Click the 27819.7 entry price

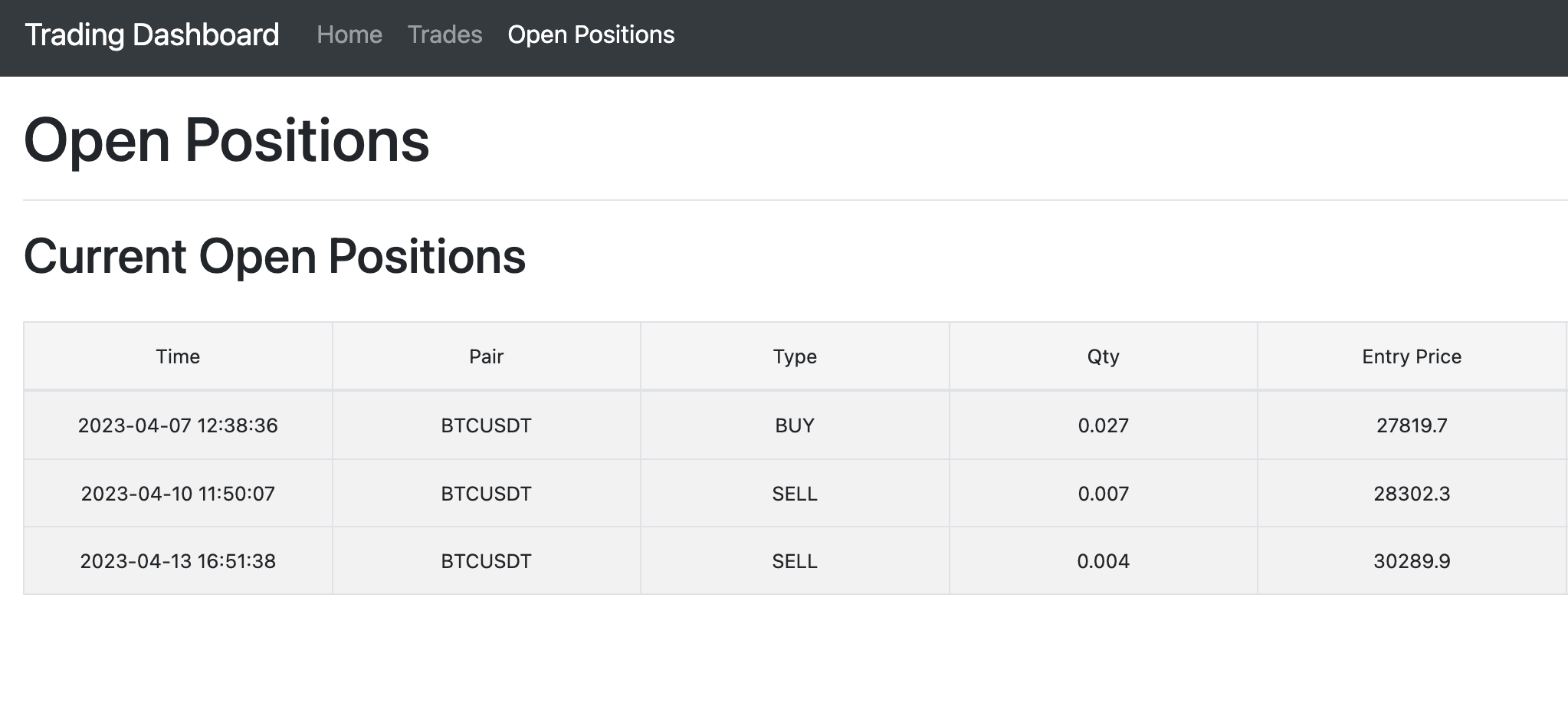click(x=1412, y=425)
